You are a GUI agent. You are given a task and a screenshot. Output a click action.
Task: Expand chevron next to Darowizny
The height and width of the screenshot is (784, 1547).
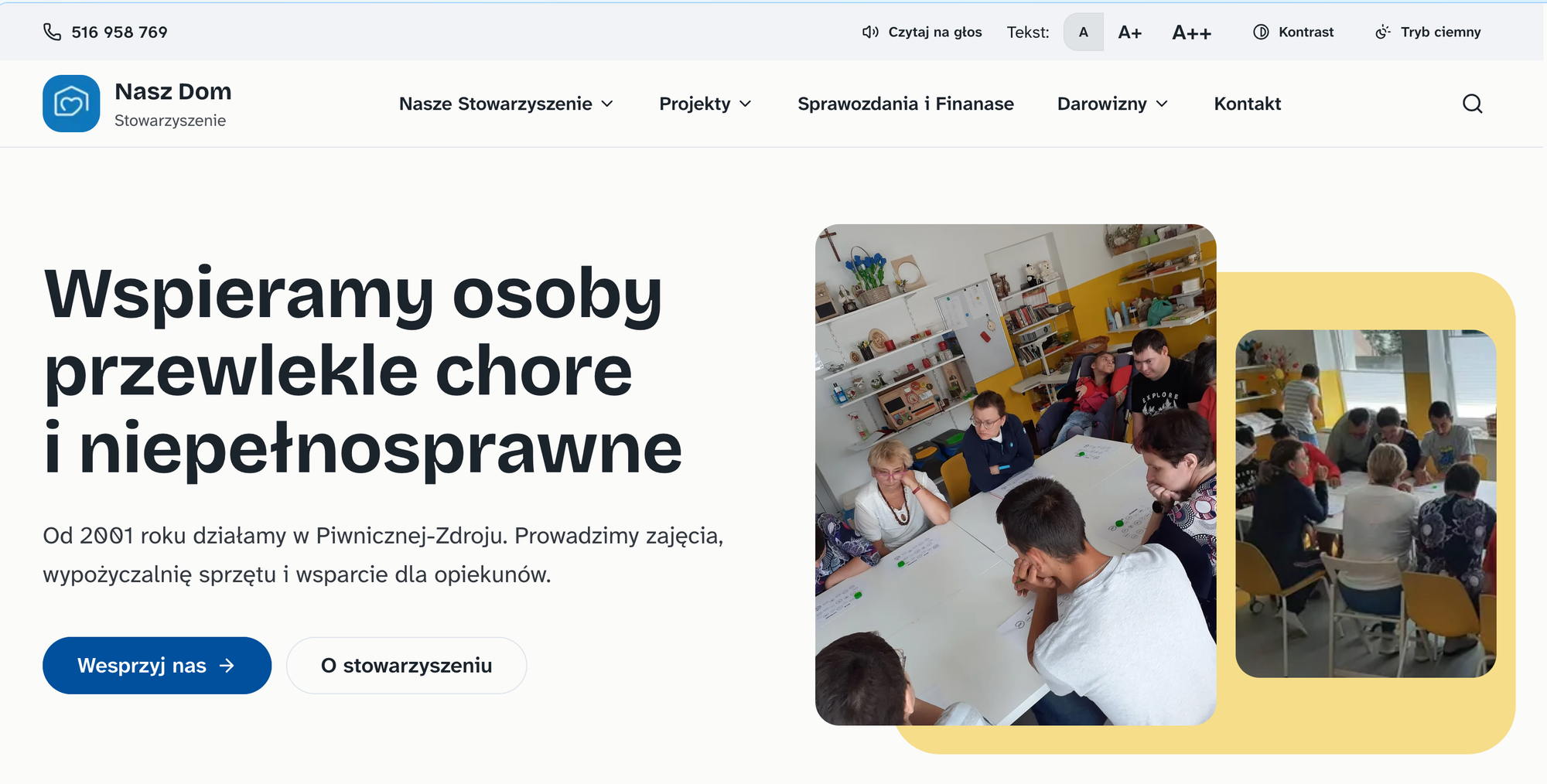[1162, 104]
